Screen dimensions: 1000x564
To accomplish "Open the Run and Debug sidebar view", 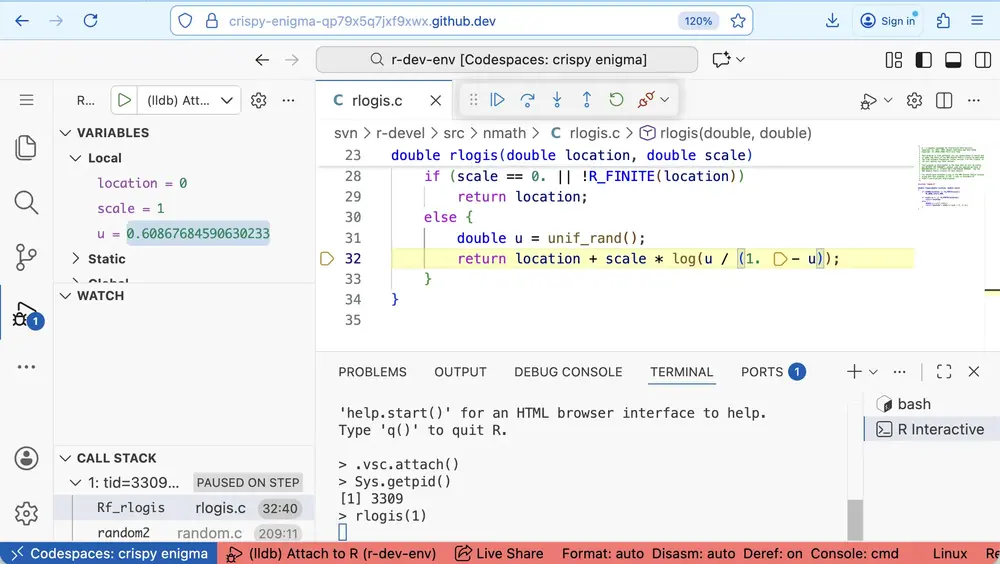I will tap(26, 315).
